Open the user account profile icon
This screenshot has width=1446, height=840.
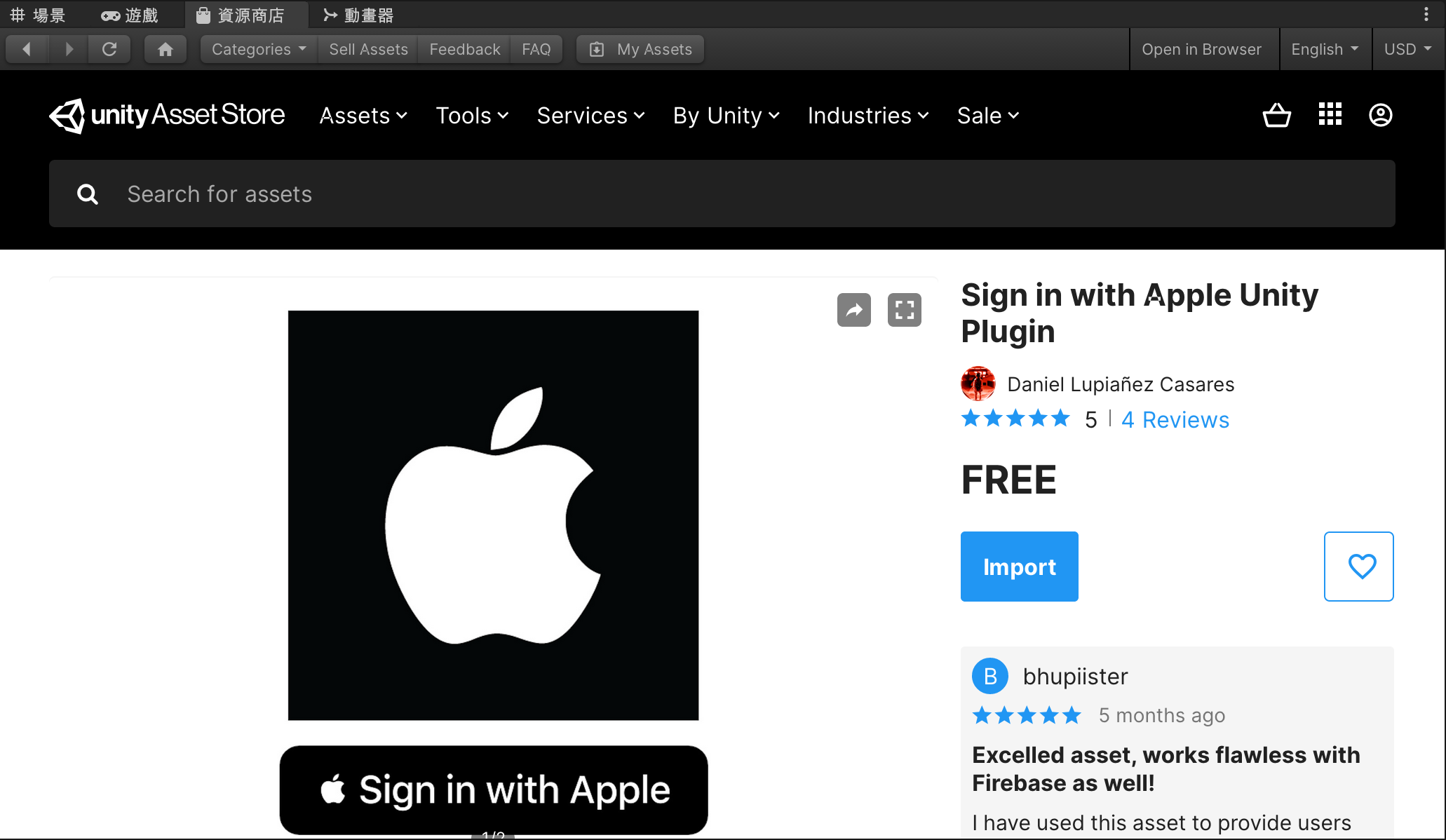click(1380, 115)
